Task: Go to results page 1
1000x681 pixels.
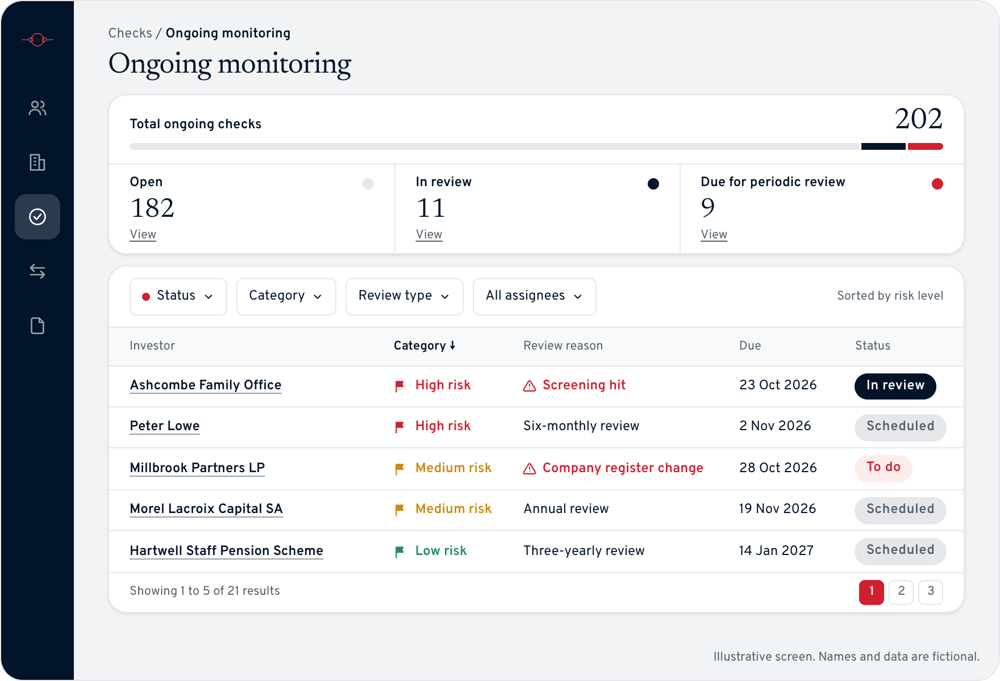Action: 871,592
